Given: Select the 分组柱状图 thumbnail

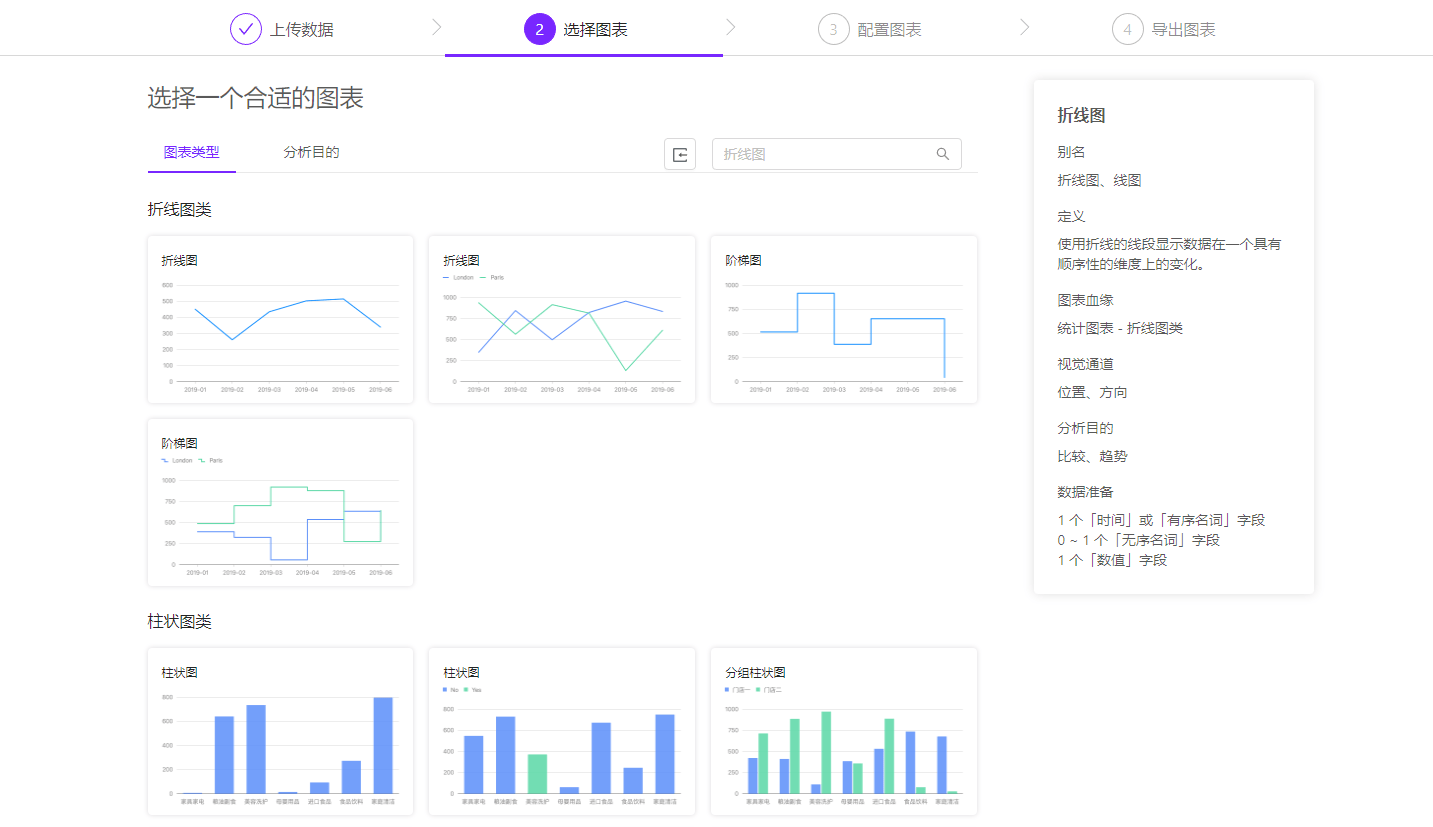Looking at the screenshot, I should pyautogui.click(x=843, y=731).
